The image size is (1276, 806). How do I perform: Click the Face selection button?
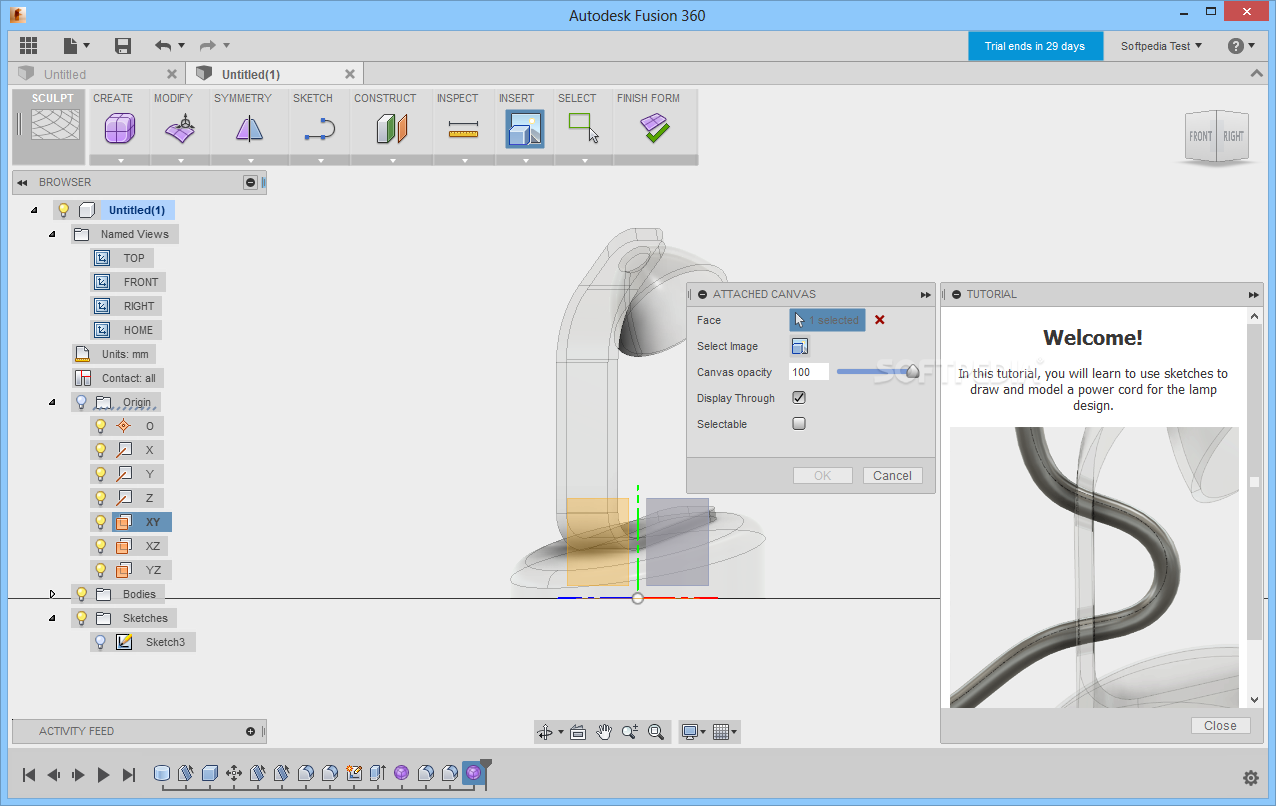pos(827,320)
